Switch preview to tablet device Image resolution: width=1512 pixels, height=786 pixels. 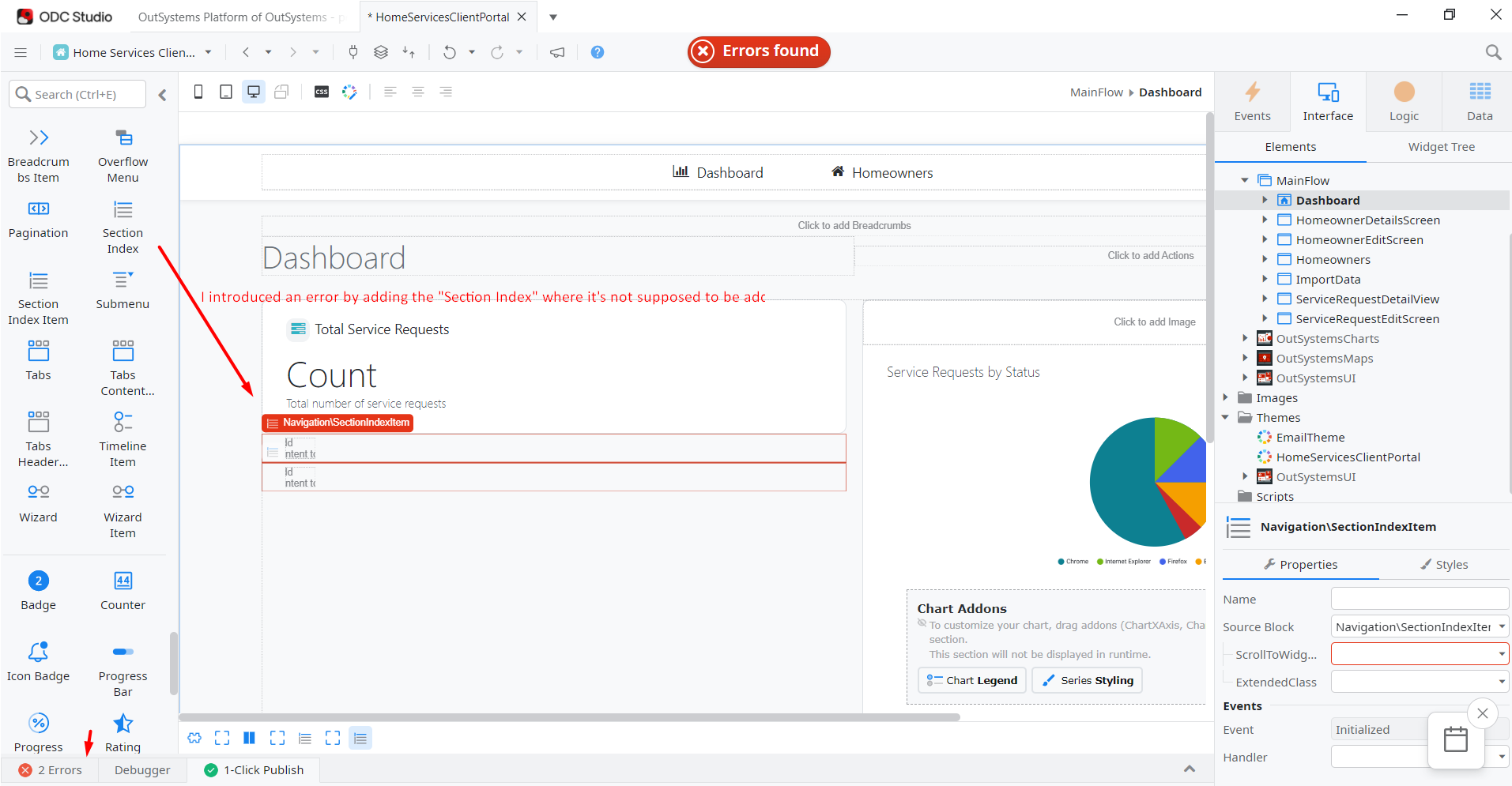226,92
